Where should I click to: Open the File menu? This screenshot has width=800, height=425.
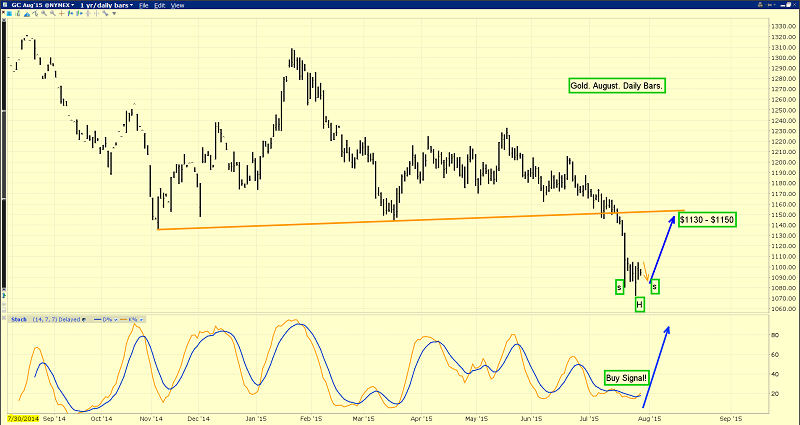(x=145, y=6)
